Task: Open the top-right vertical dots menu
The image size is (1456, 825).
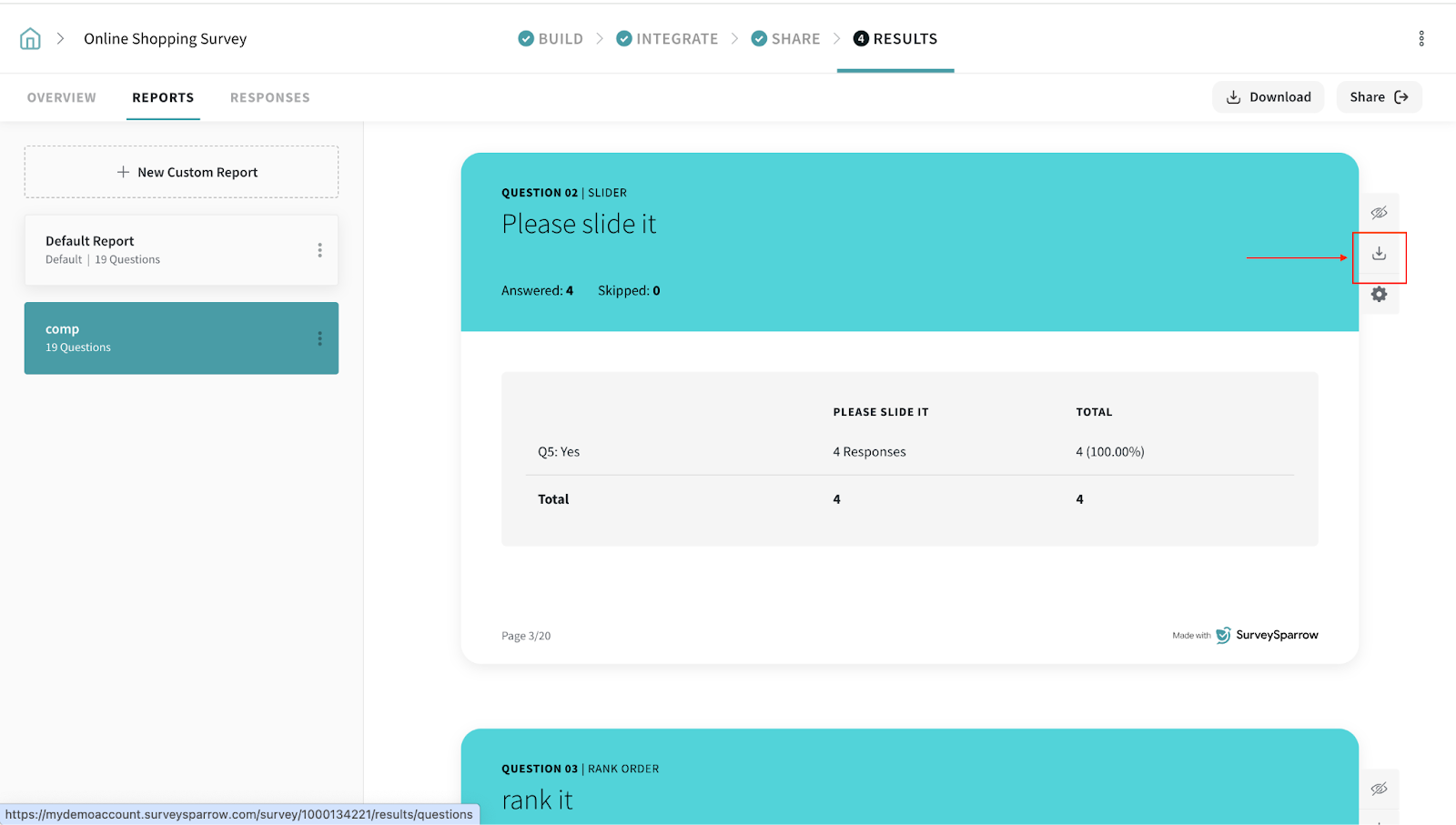Action: click(1421, 38)
